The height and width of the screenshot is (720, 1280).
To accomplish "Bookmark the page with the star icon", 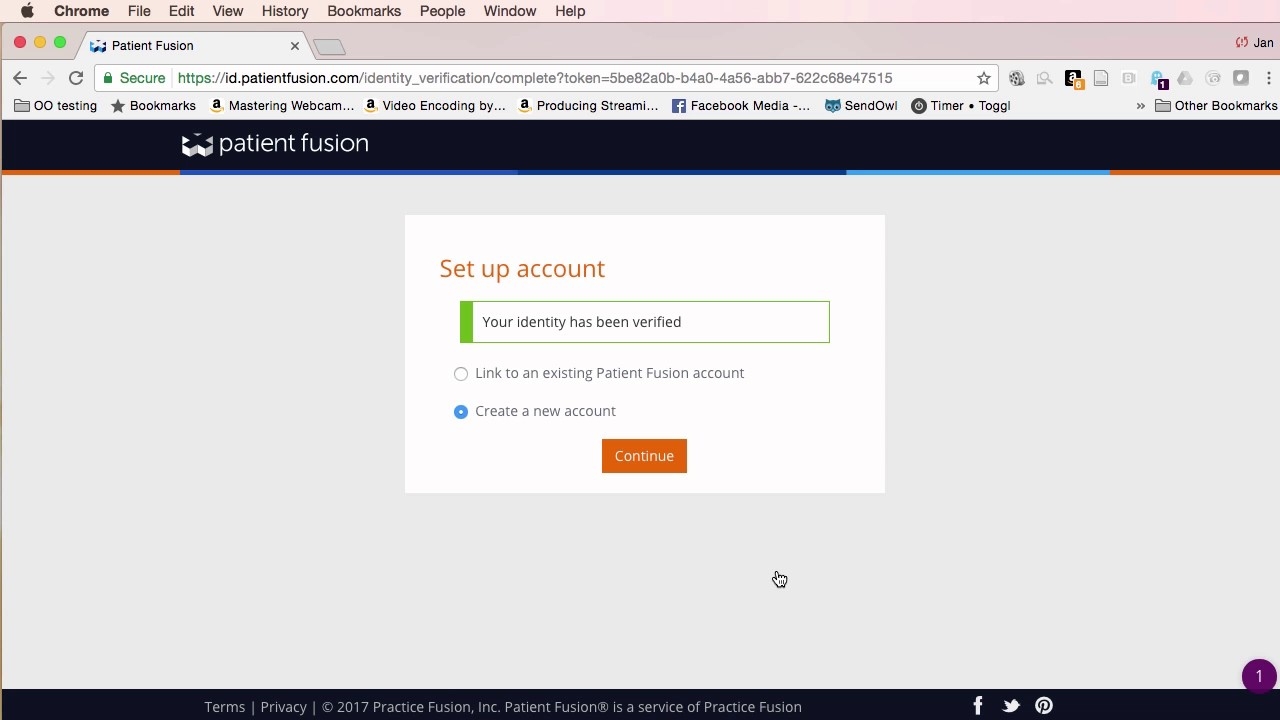I will (x=983, y=77).
